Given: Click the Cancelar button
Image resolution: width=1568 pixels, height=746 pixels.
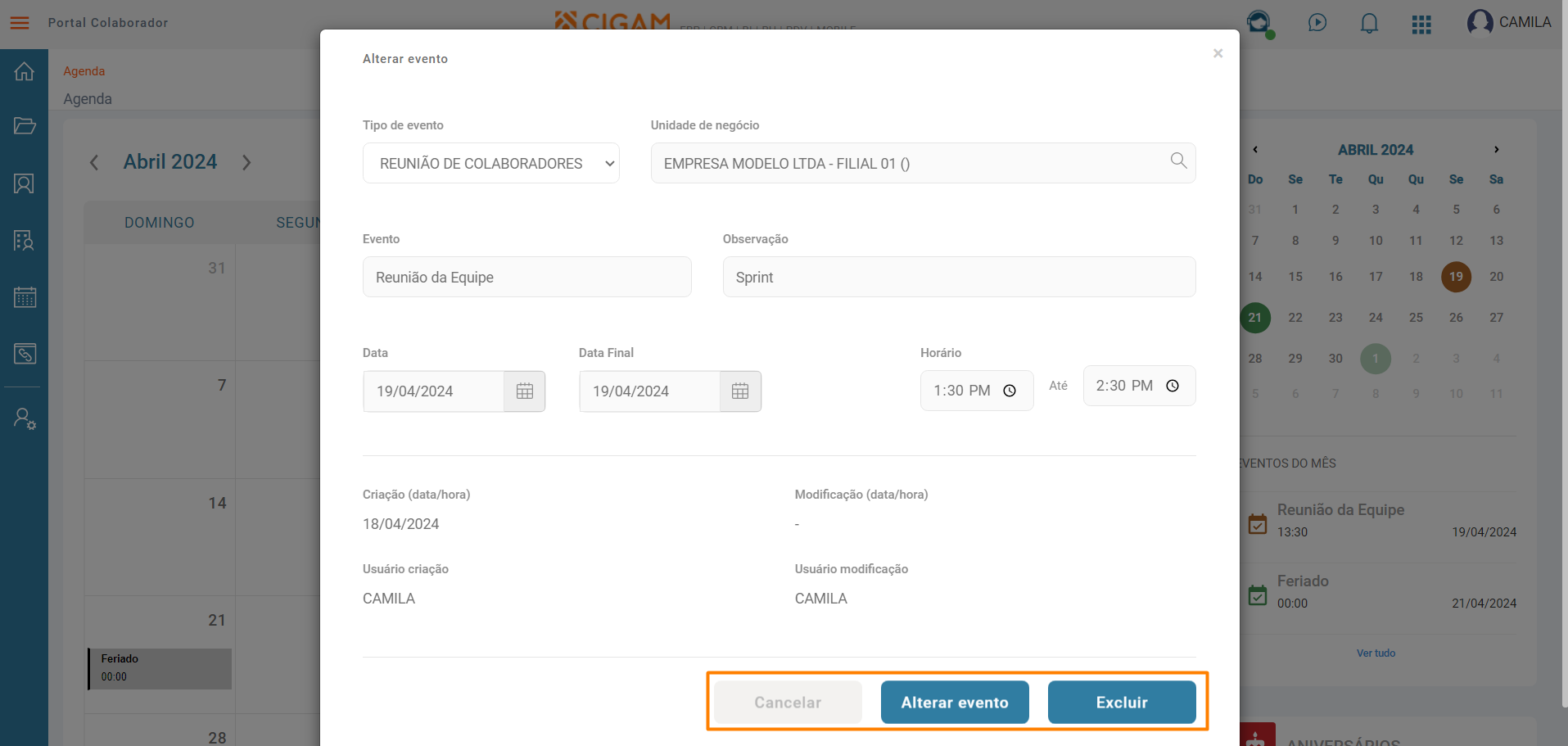Looking at the screenshot, I should point(788,703).
